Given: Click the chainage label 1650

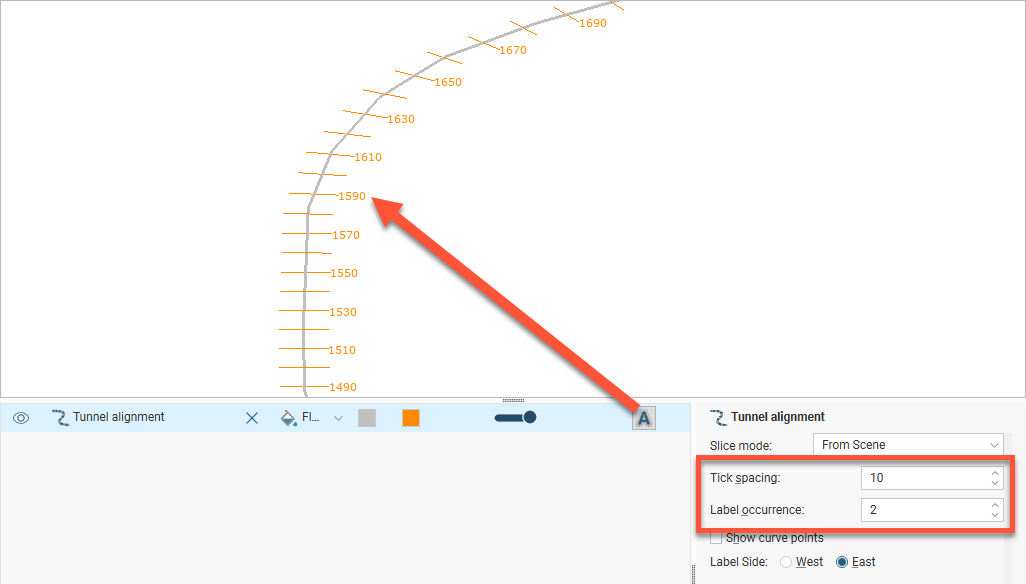Looking at the screenshot, I should pyautogui.click(x=448, y=82).
